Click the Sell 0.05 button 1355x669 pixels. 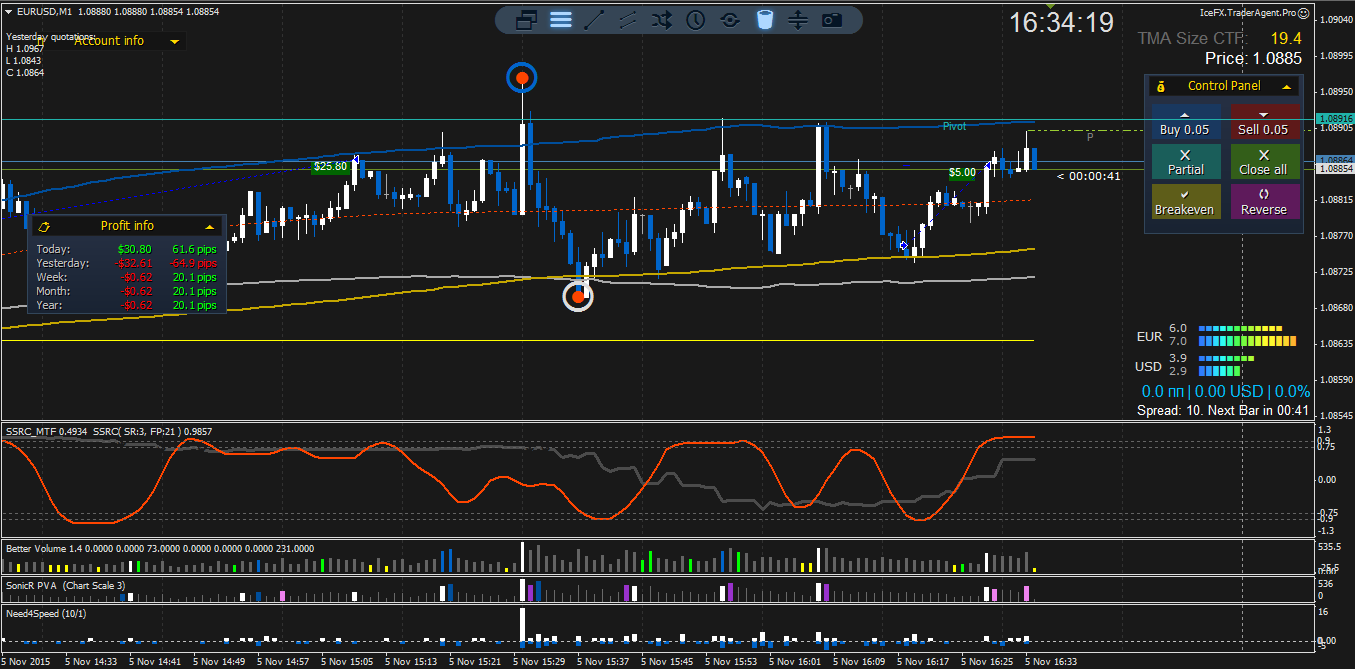1264,122
